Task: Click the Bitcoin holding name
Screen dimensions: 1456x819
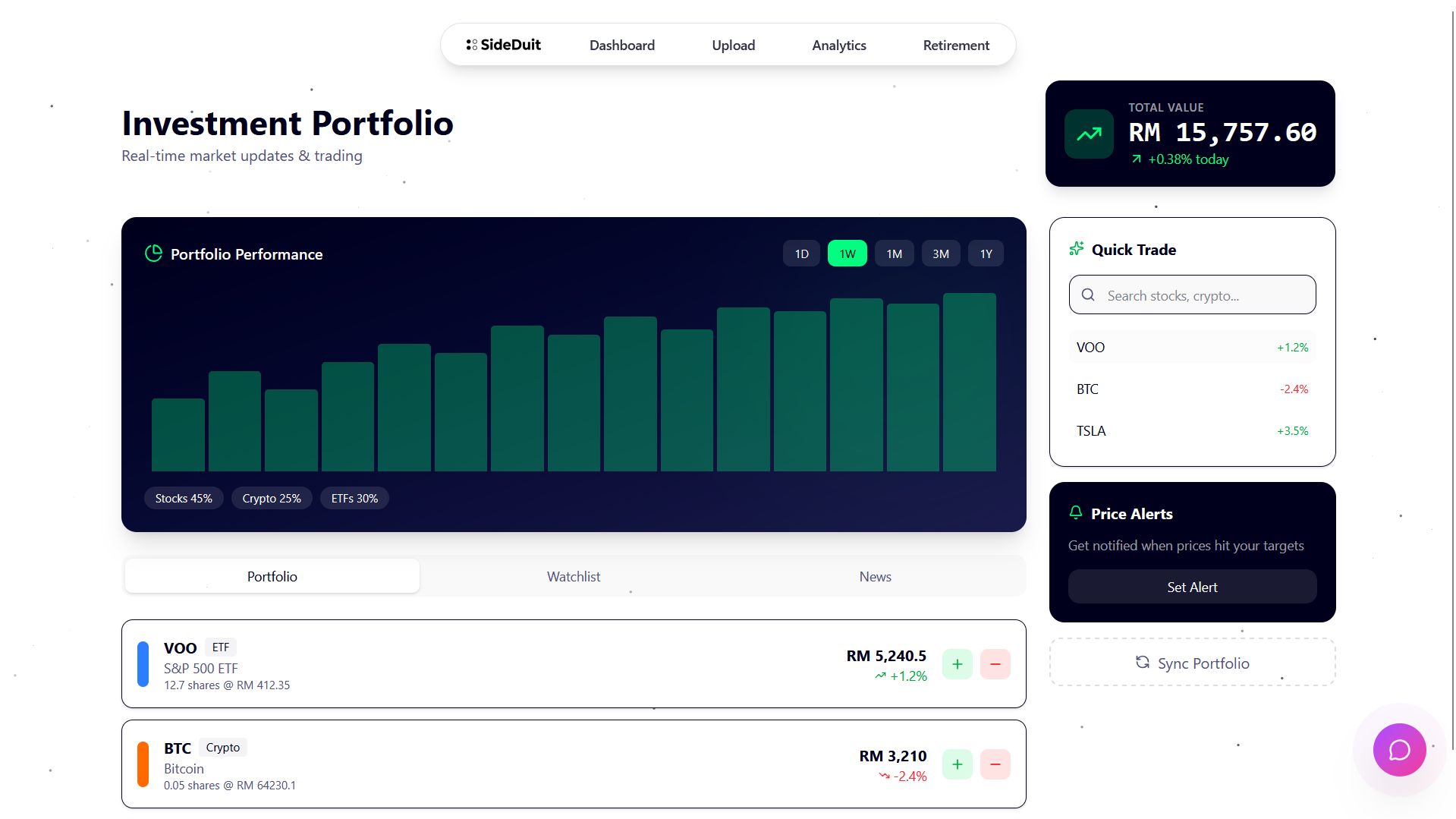Action: (184, 769)
